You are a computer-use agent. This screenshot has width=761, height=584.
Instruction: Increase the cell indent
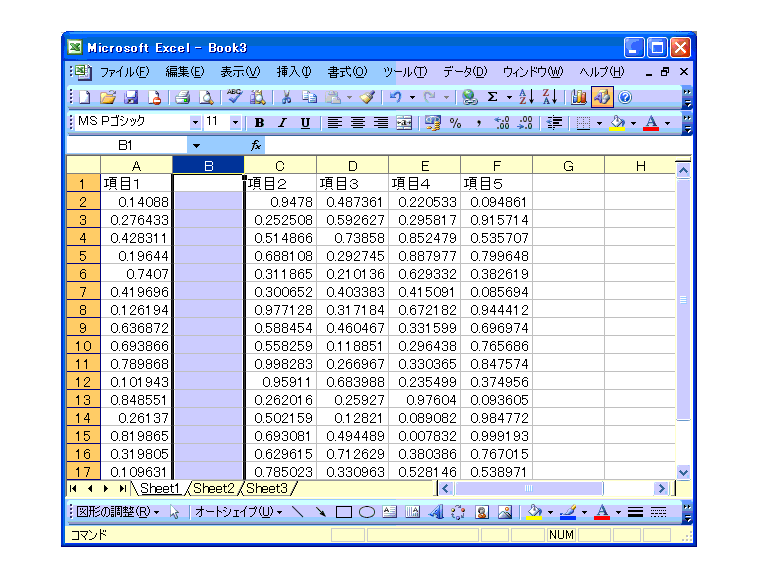point(554,123)
